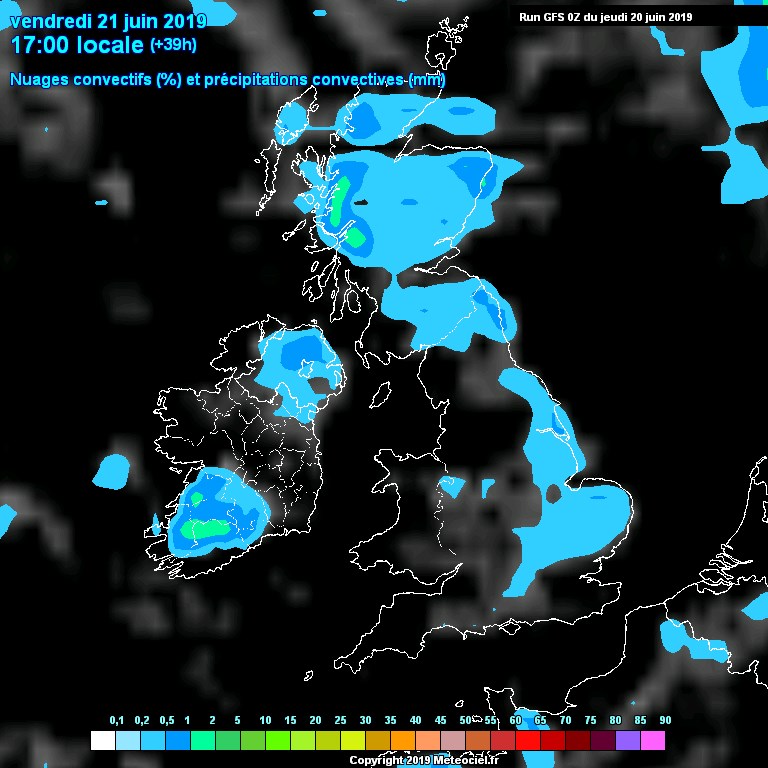Click the purple swatch between 80 and 85

(x=627, y=741)
